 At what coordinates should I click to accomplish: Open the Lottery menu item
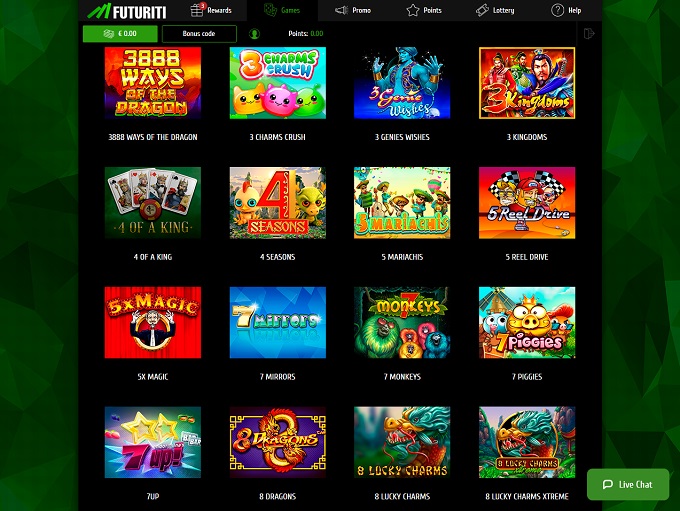[x=495, y=10]
